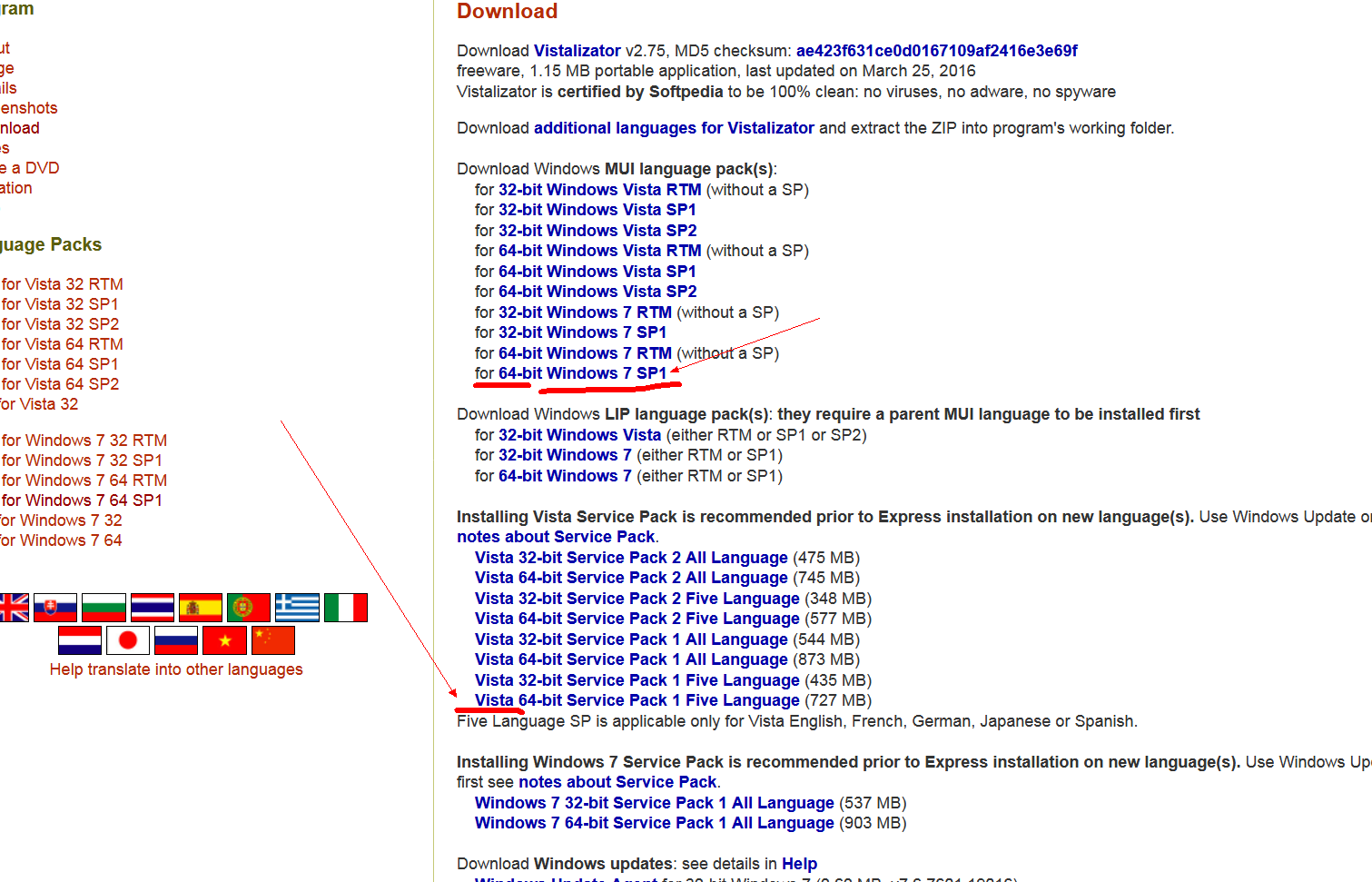Select the Italy flag language
Image resolution: width=1372 pixels, height=882 pixels.
click(346, 608)
